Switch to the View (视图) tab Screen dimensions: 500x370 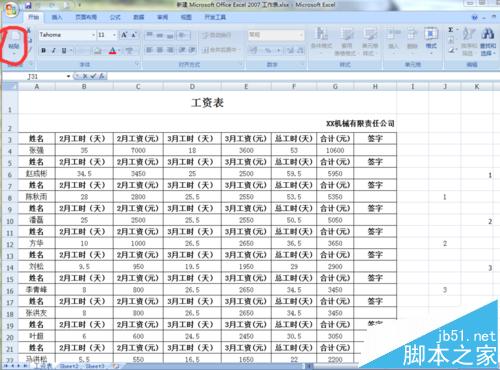pos(186,17)
